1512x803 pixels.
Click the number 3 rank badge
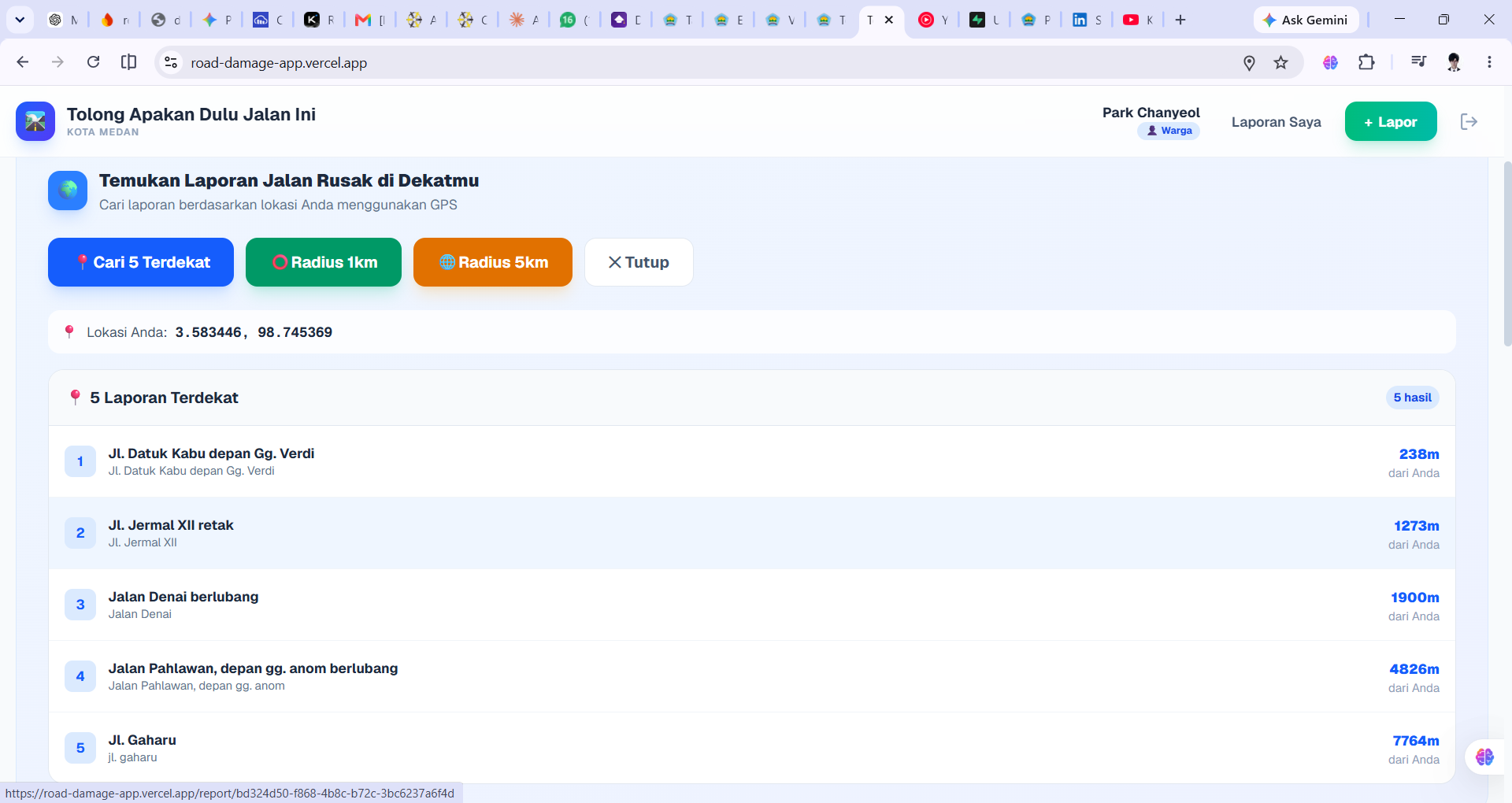click(x=80, y=605)
